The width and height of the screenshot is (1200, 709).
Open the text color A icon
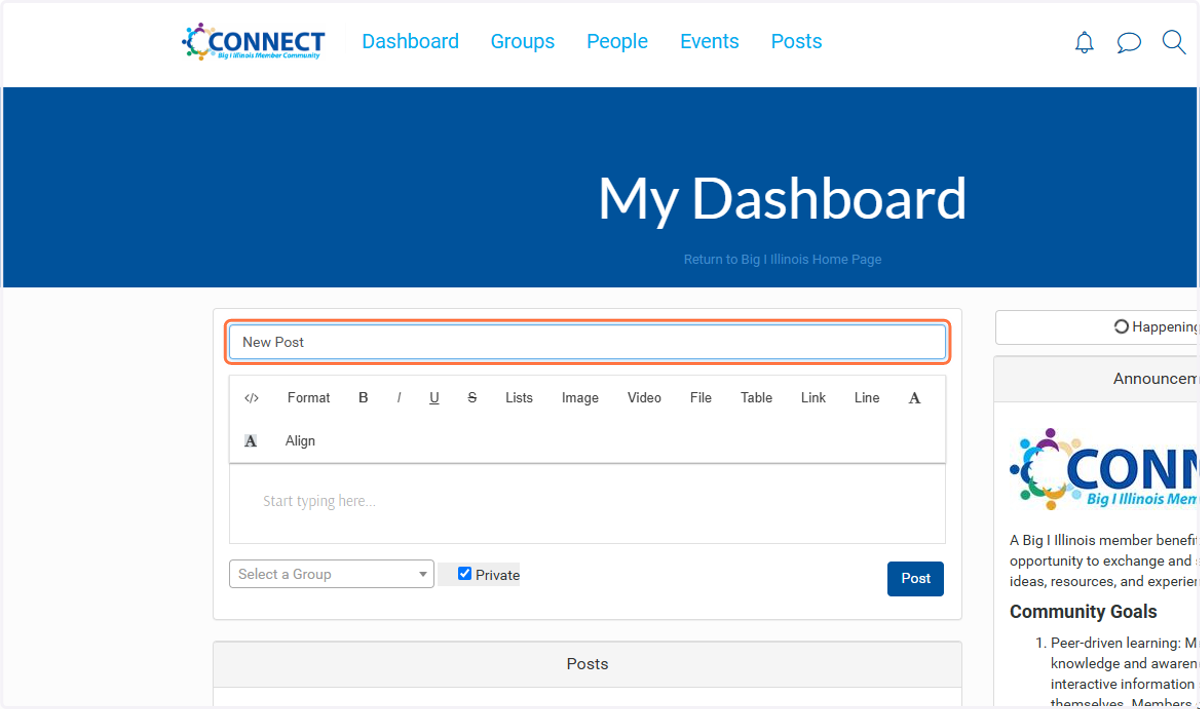(x=914, y=398)
